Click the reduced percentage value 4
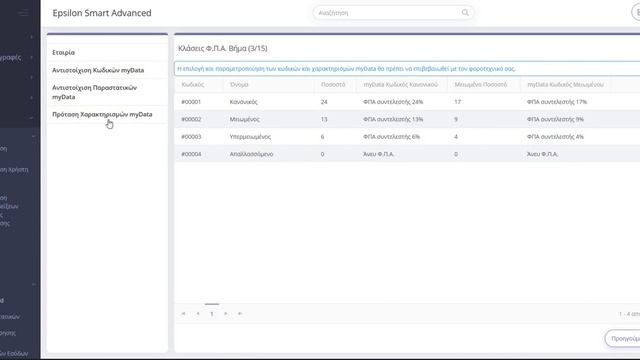 pyautogui.click(x=456, y=137)
